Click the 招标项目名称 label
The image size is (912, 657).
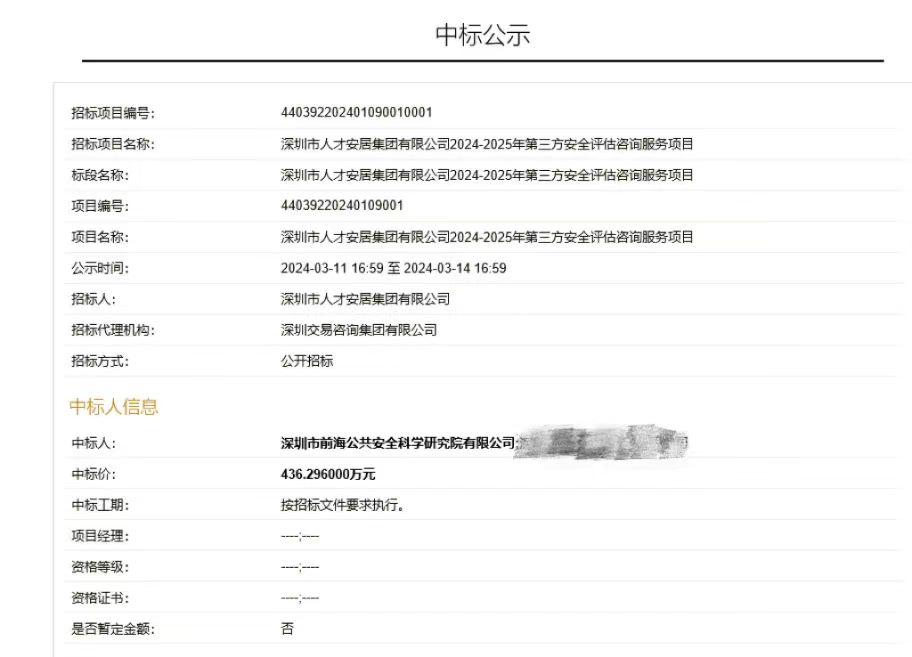click(x=113, y=144)
